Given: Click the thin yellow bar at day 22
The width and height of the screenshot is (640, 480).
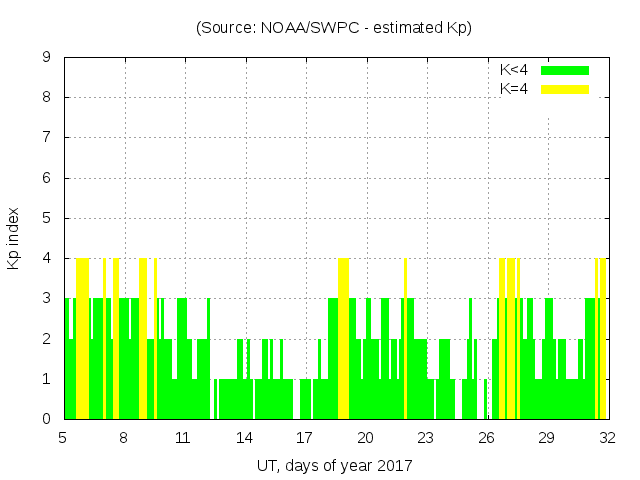Looking at the screenshot, I should point(405,340).
